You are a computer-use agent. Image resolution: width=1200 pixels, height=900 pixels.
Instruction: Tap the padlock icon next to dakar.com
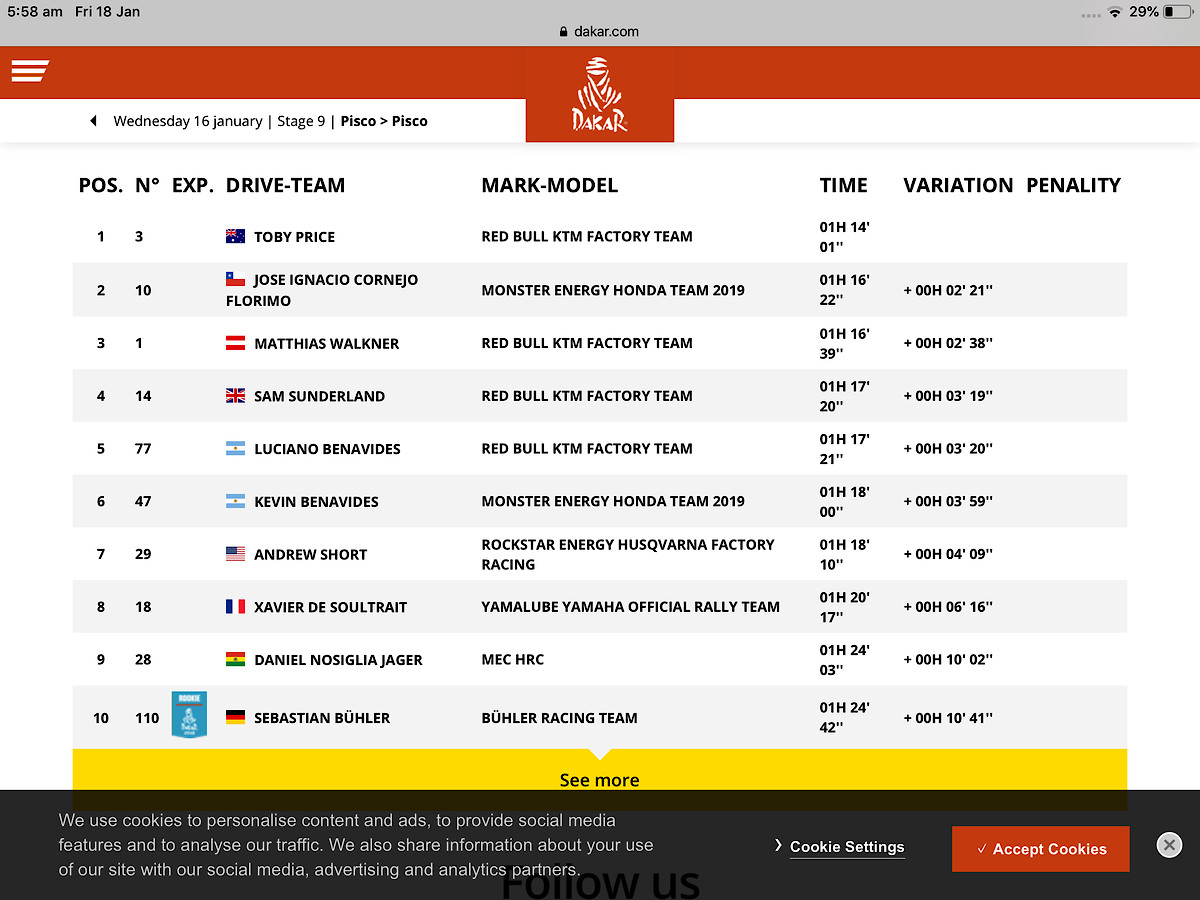point(564,32)
